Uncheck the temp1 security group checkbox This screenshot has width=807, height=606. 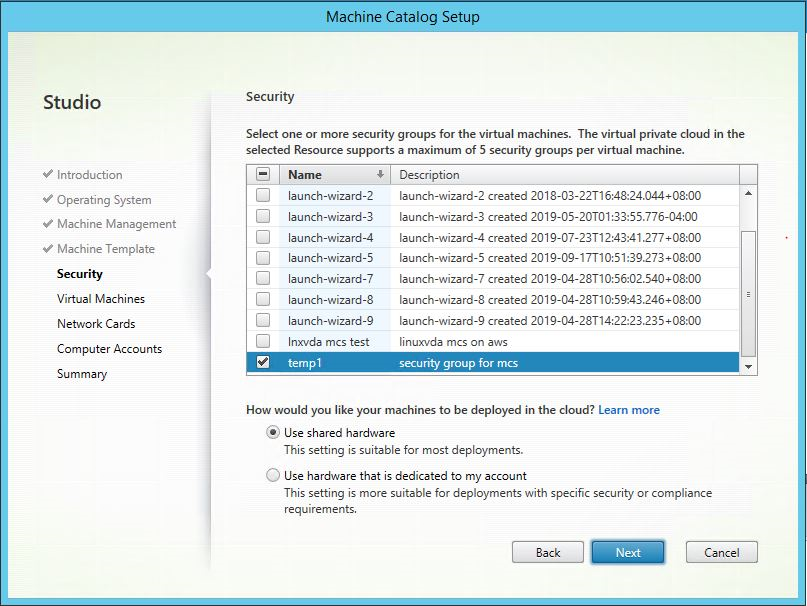point(263,363)
